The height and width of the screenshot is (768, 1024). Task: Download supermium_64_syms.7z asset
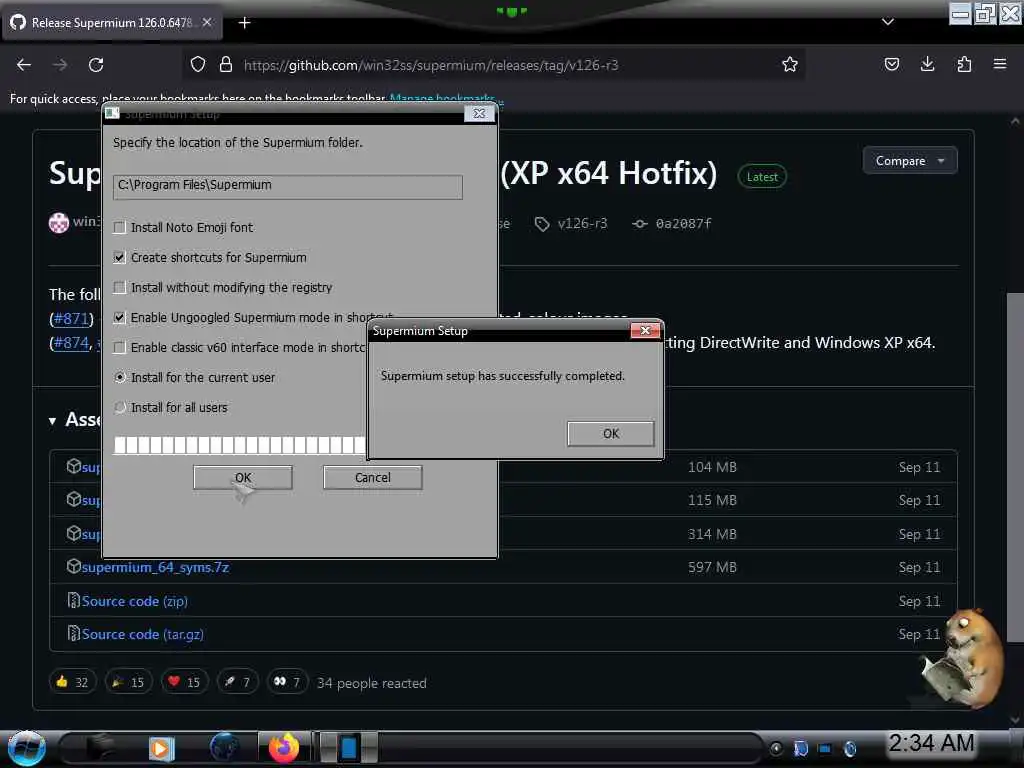click(x=155, y=568)
